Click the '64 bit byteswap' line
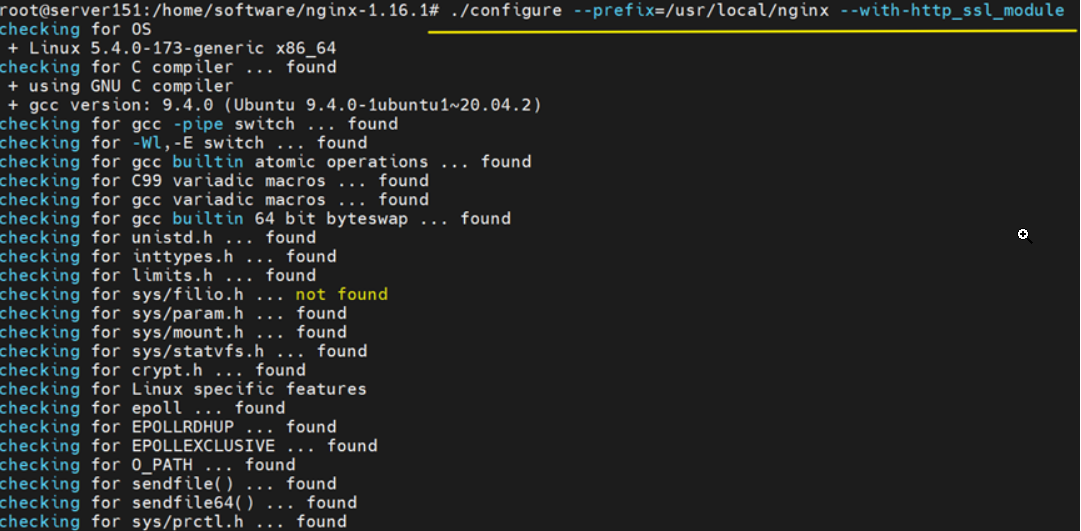This screenshot has height=531, width=1081. pos(255,219)
